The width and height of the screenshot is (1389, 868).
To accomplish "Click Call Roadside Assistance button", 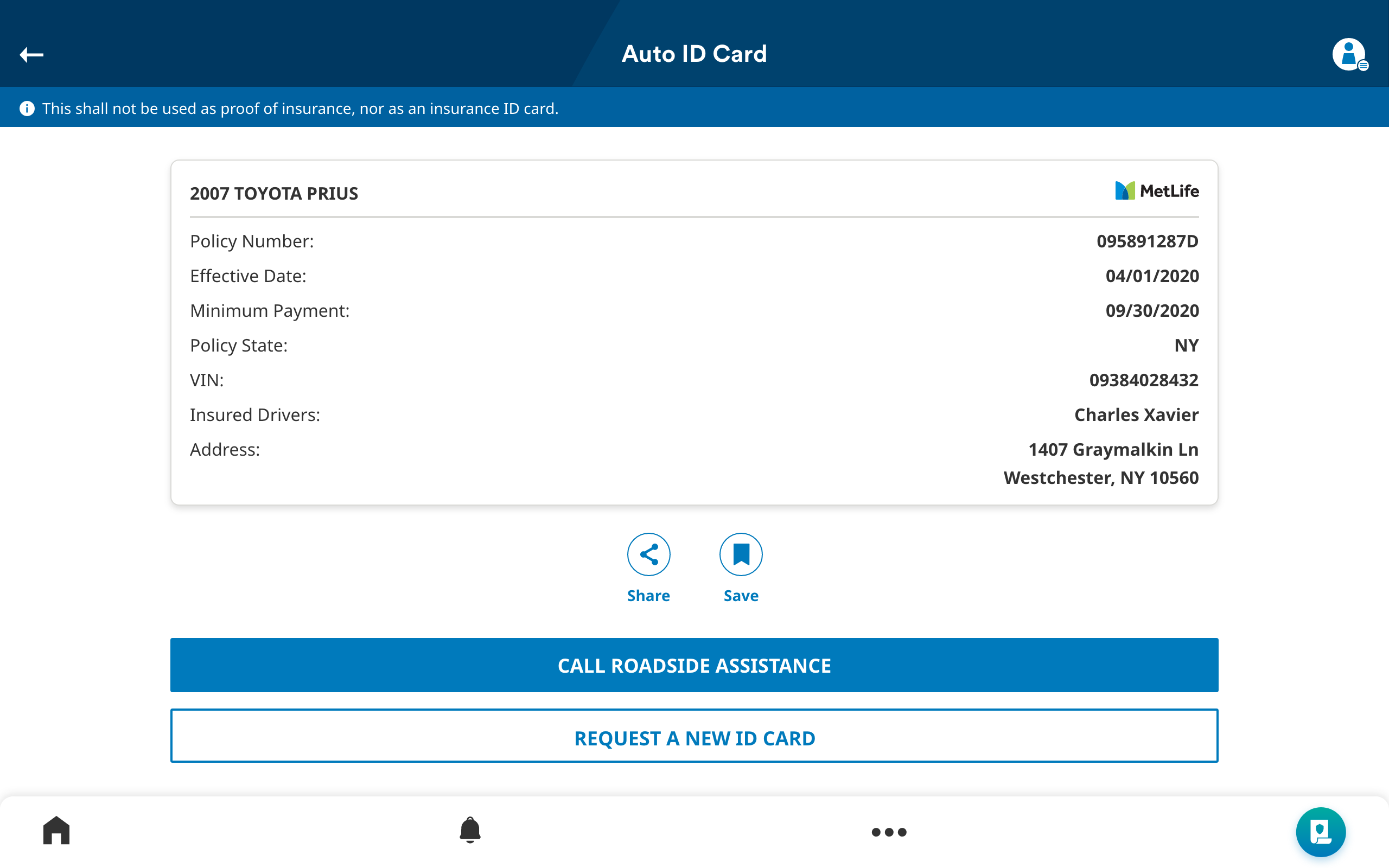I will tap(694, 665).
